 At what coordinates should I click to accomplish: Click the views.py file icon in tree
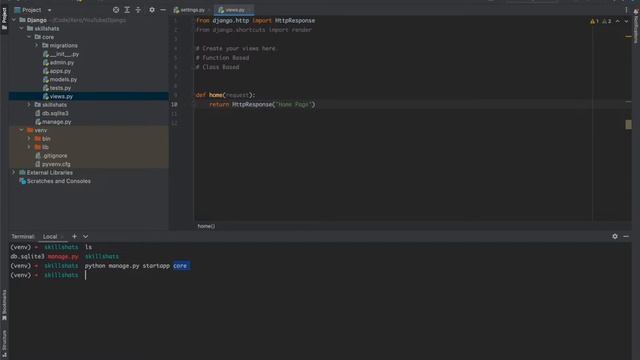click(46, 96)
